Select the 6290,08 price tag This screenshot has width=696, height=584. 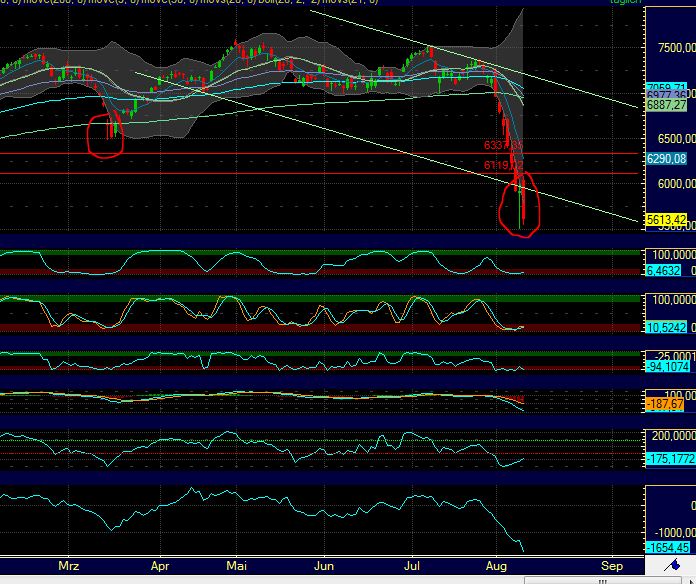pyautogui.click(x=666, y=158)
